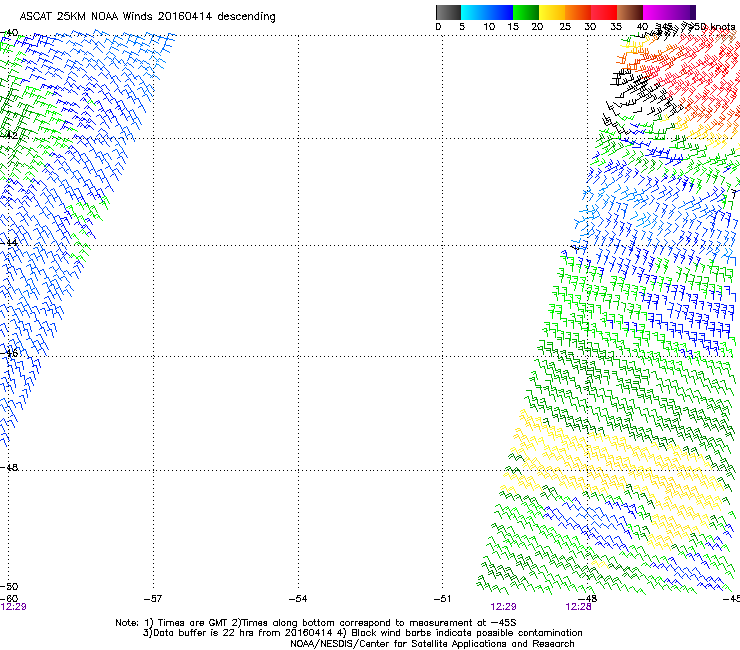Click the '10' label under the color bar
The width and height of the screenshot is (740, 650).
pos(489,27)
